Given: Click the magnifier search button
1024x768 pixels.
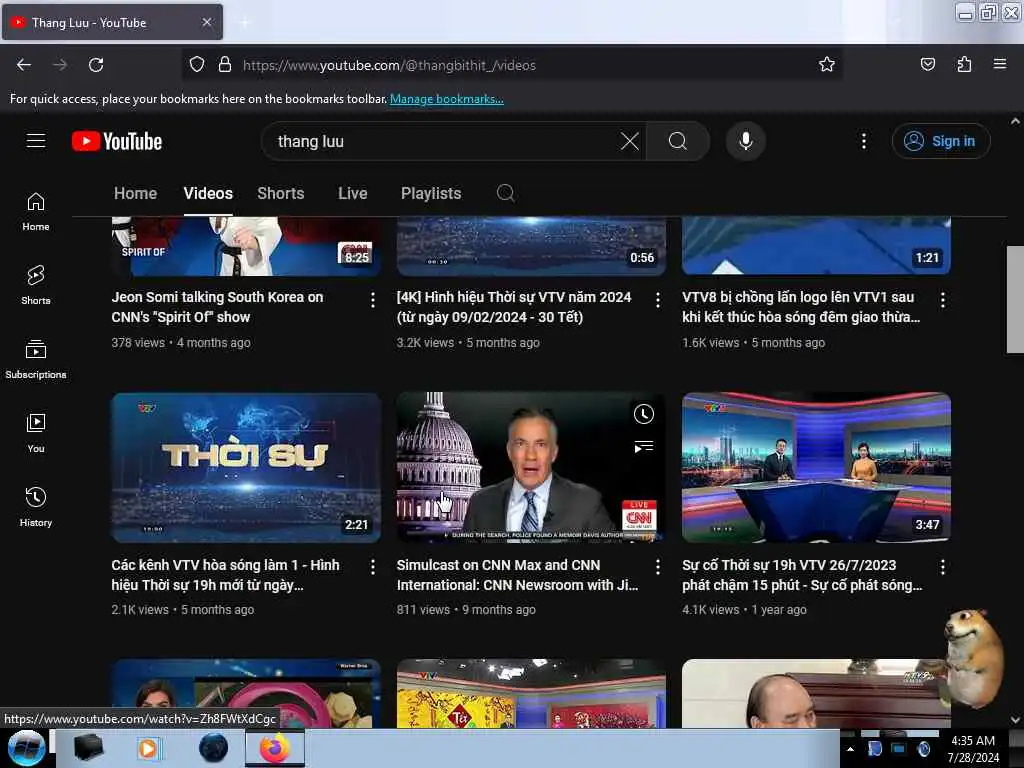Looking at the screenshot, I should 678,141.
